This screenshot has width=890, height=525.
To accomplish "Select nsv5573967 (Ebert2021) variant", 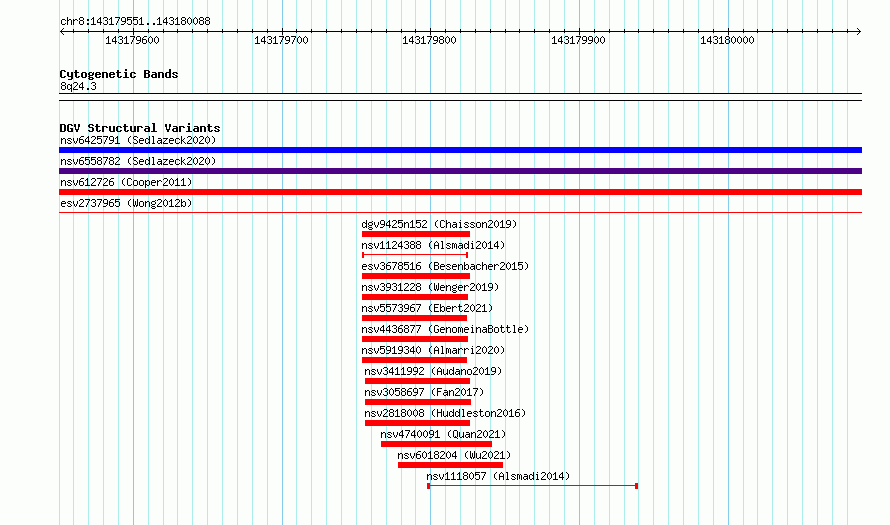I will (427, 308).
